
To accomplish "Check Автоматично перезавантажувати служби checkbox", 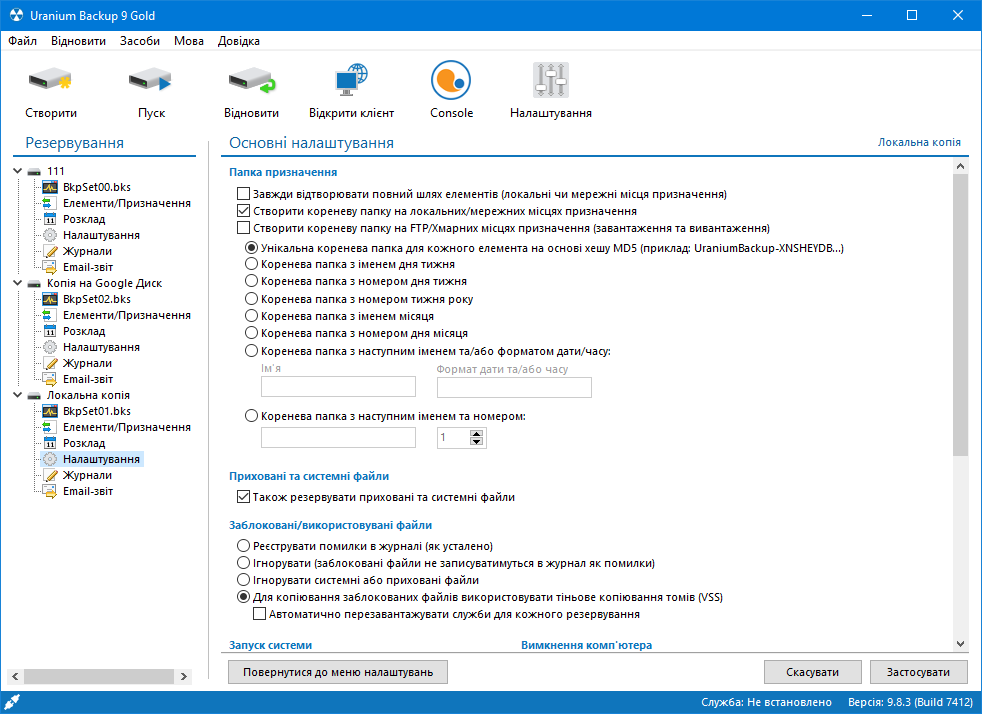I will point(259,614).
